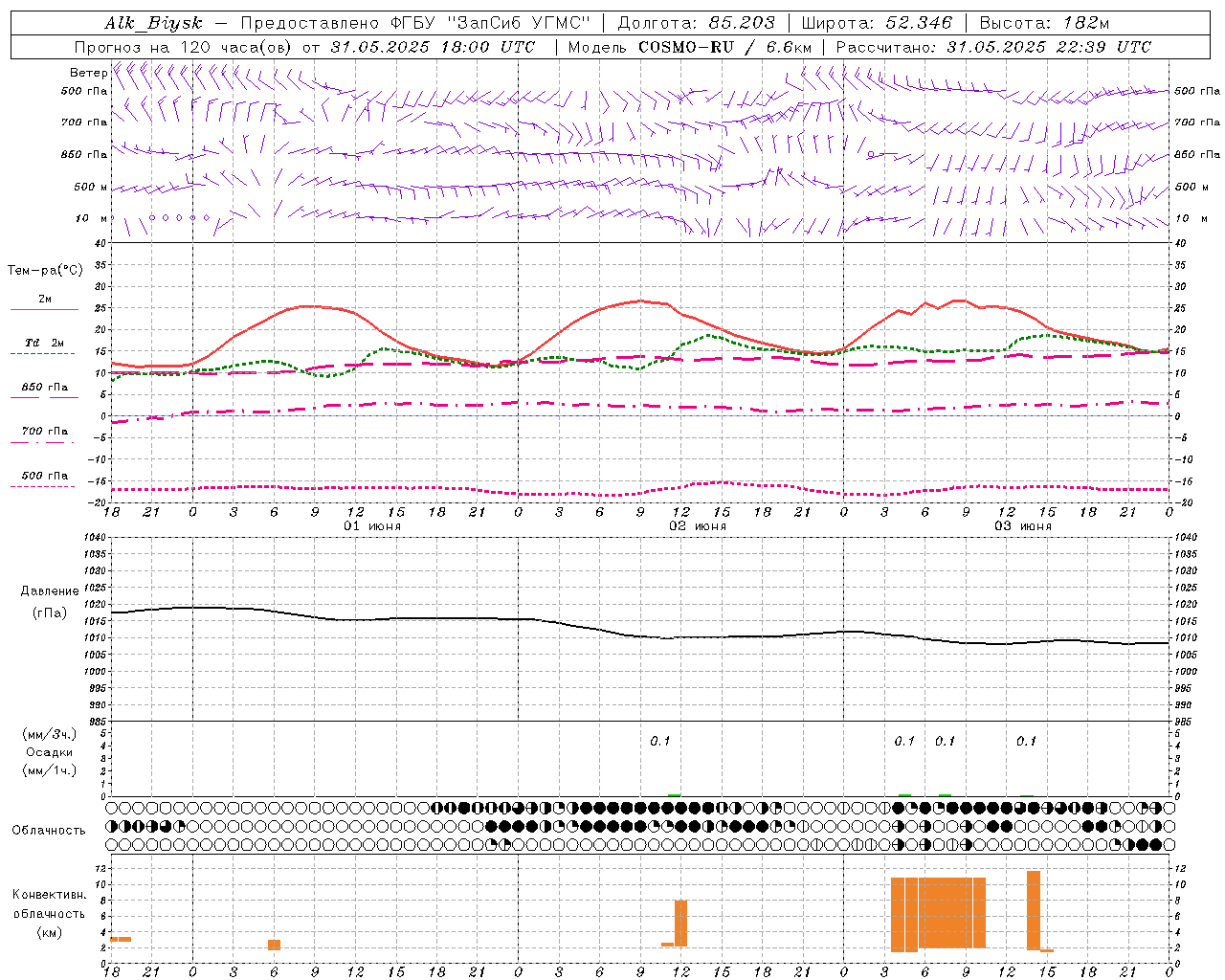1225x980 pixels.
Task: Click the '03 июня' date label
Action: (x=1023, y=526)
